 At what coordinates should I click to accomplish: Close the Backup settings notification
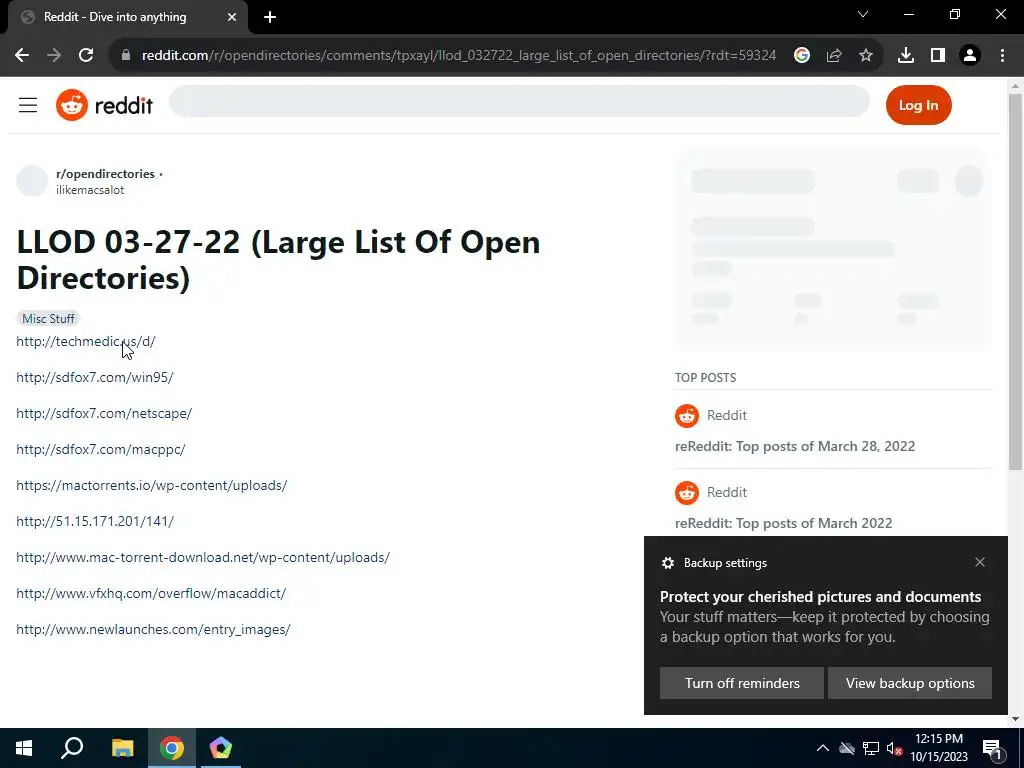click(980, 562)
